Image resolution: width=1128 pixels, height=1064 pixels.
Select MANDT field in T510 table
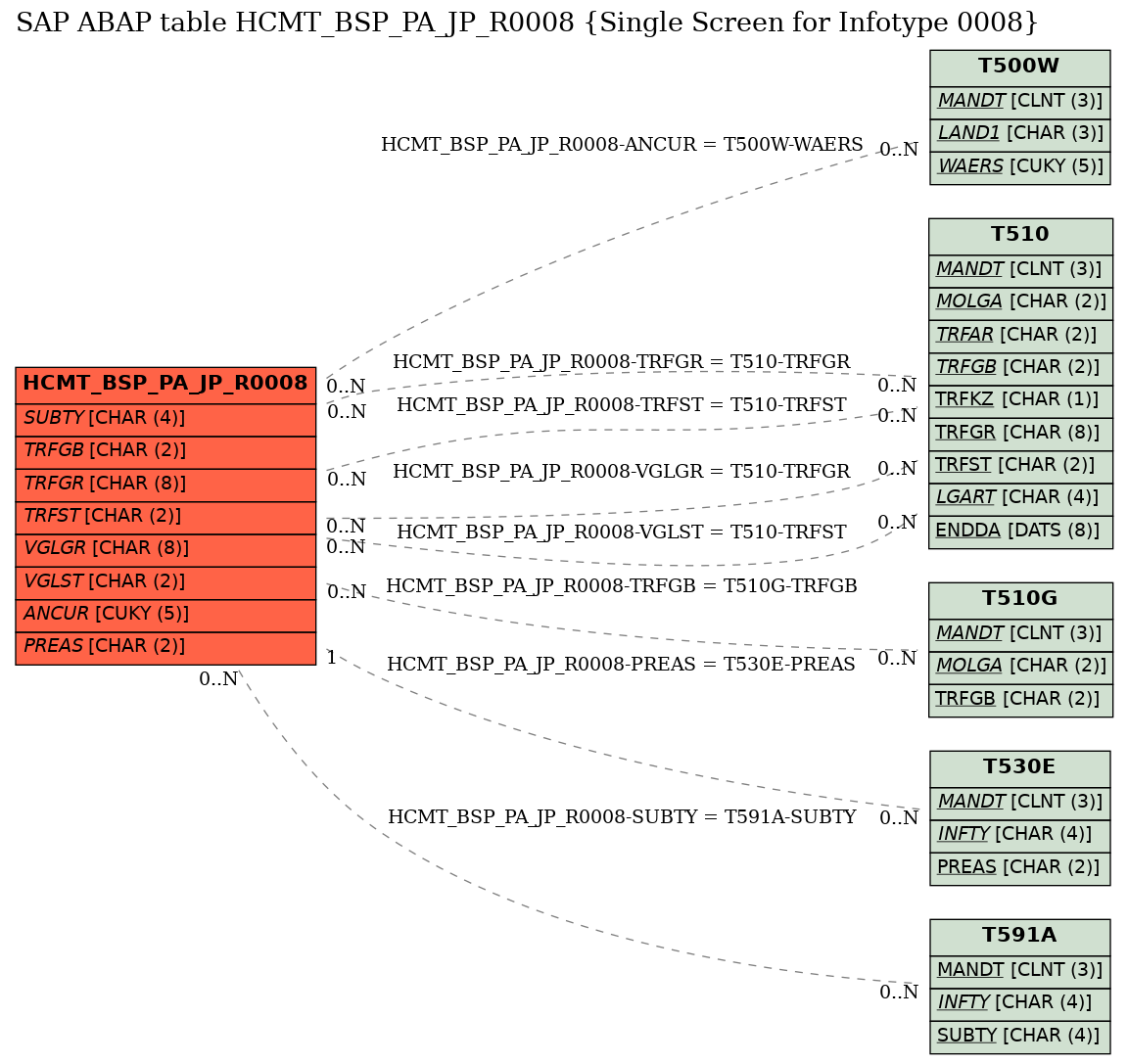1020,270
